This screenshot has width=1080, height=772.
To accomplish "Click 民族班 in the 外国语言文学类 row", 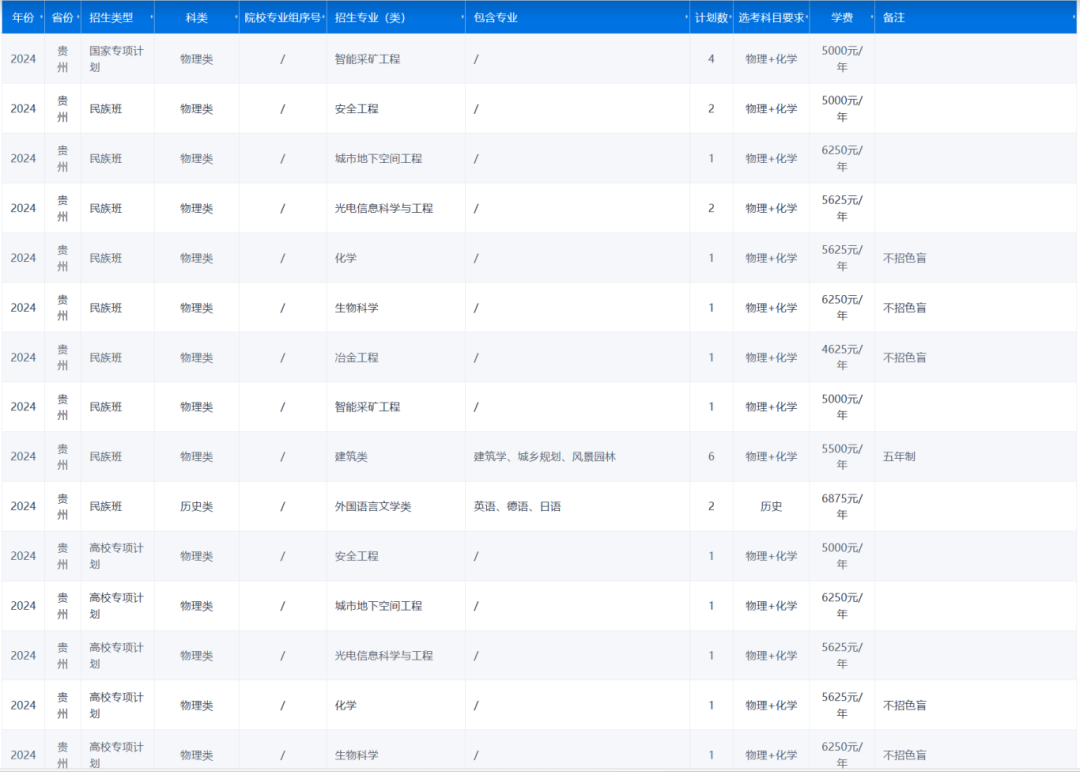I will point(105,506).
